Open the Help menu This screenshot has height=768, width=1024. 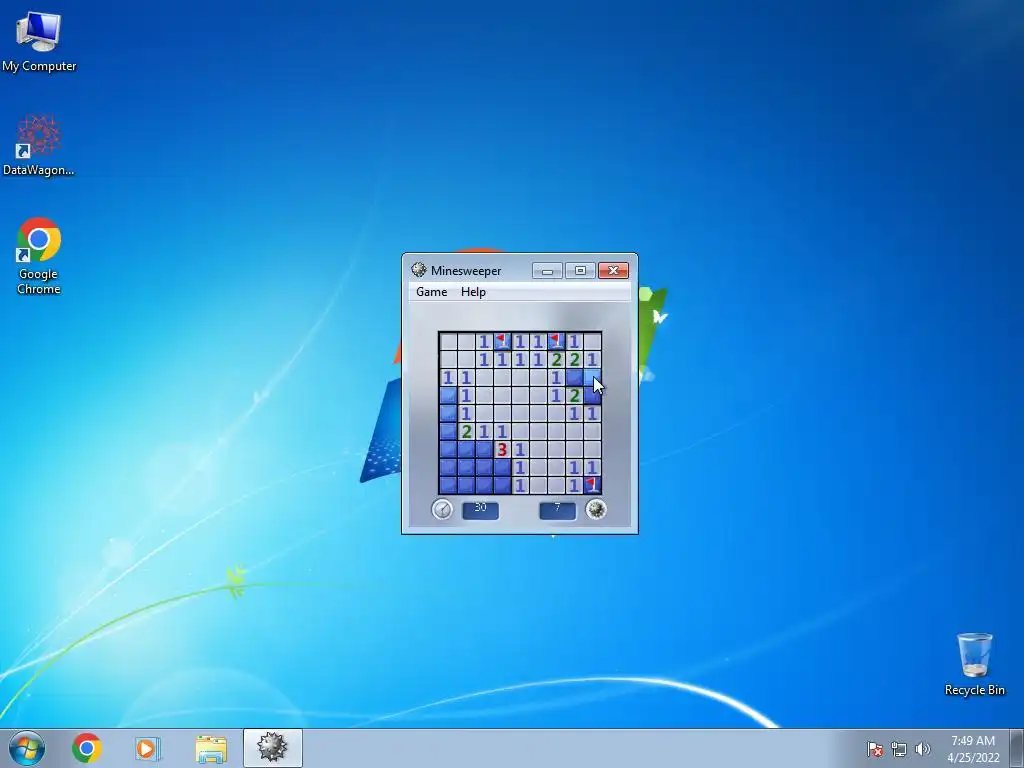pos(473,292)
